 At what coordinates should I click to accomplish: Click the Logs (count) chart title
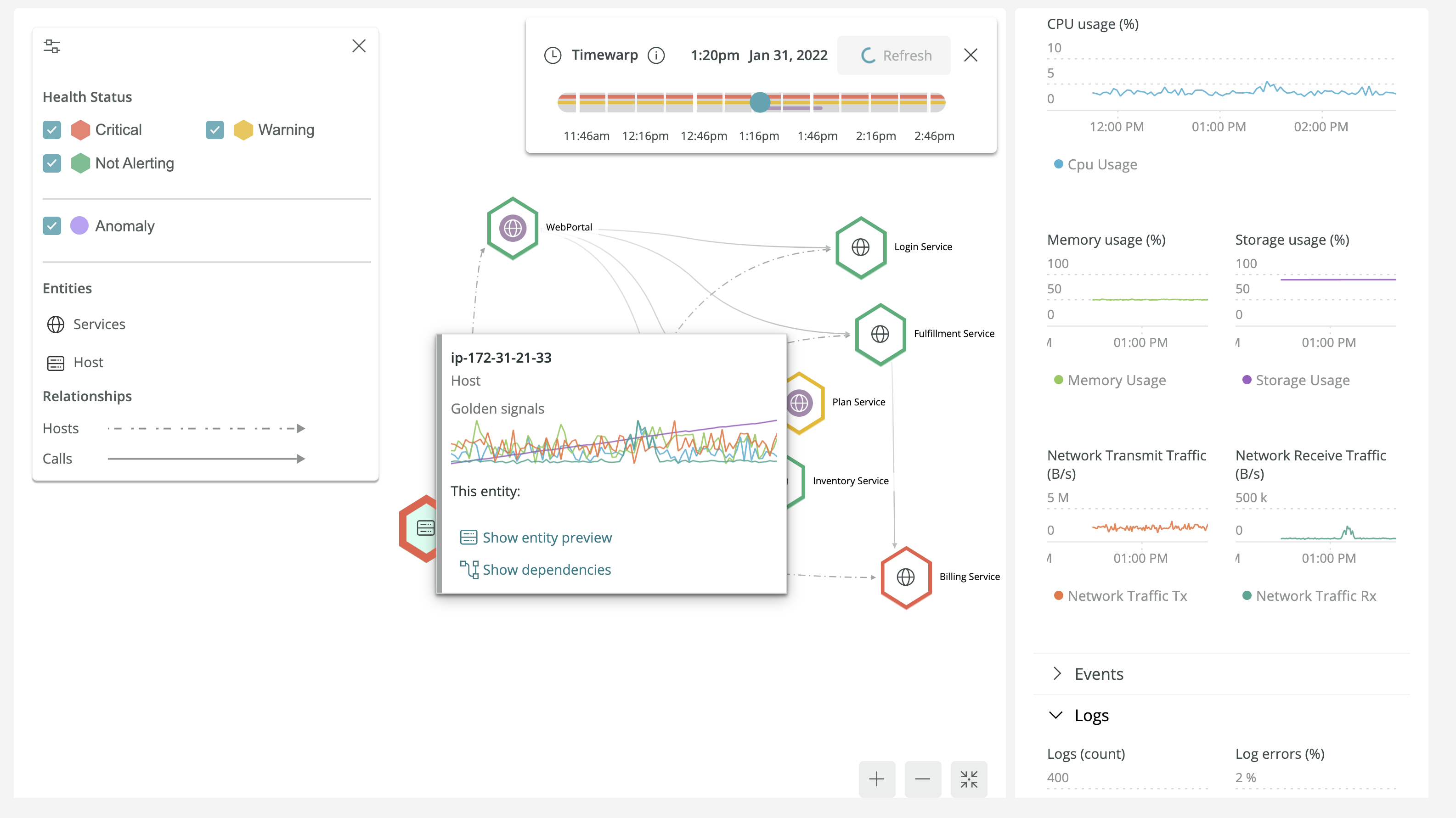[x=1086, y=754]
